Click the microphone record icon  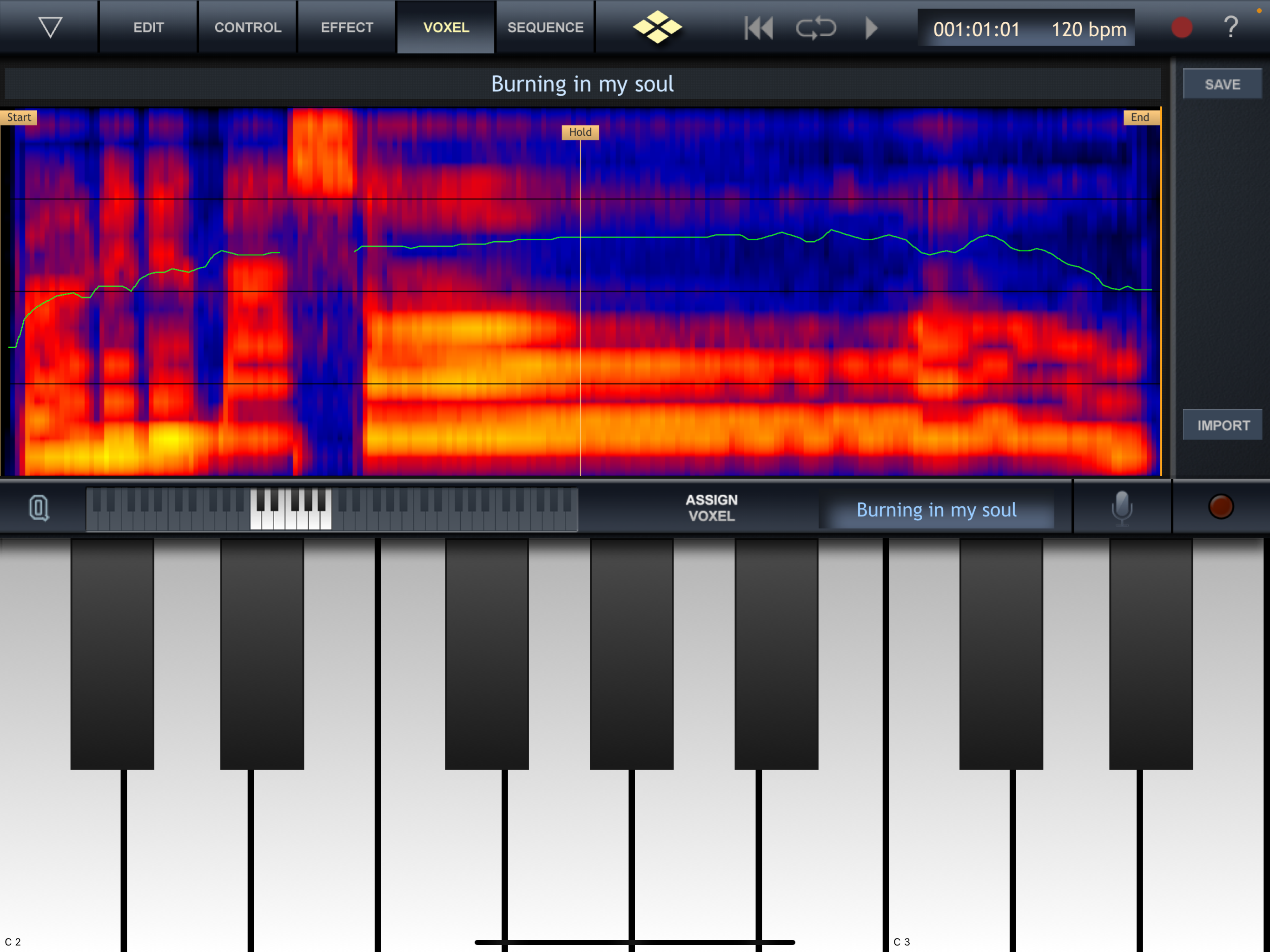tap(1121, 508)
